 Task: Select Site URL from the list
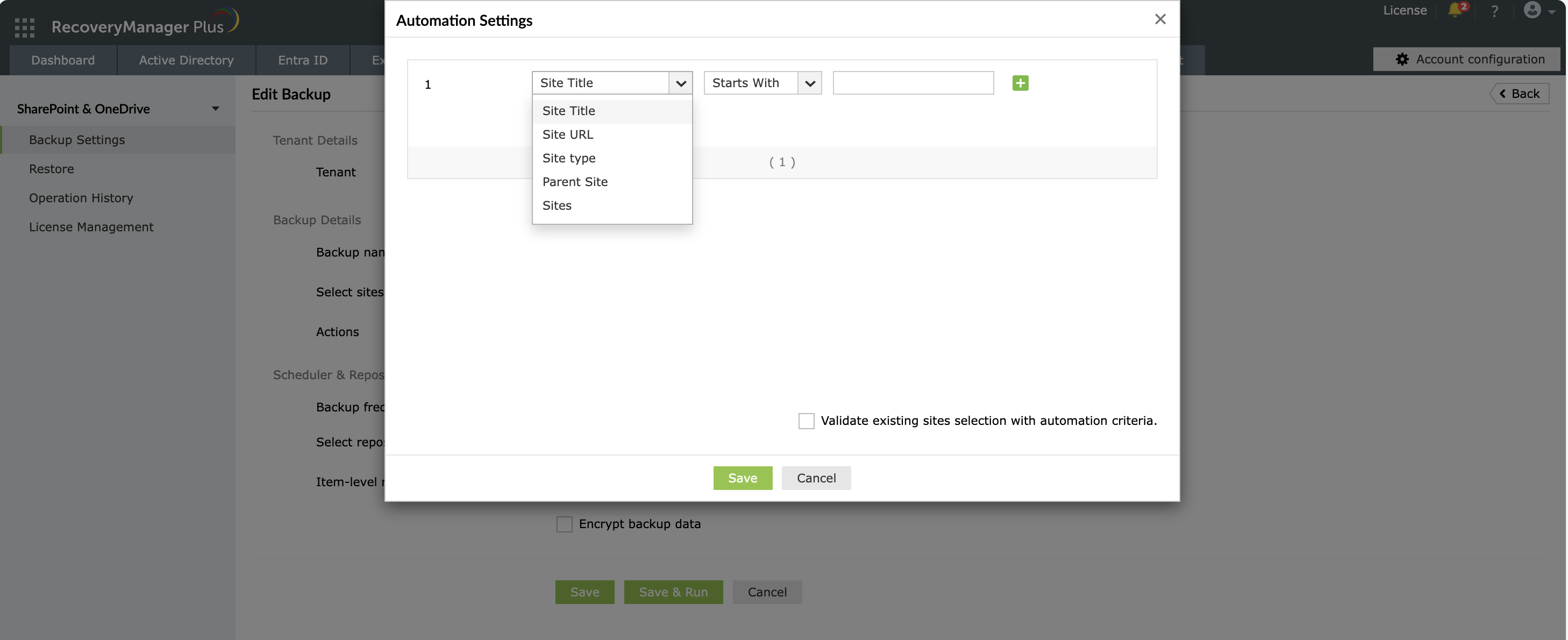[x=567, y=134]
